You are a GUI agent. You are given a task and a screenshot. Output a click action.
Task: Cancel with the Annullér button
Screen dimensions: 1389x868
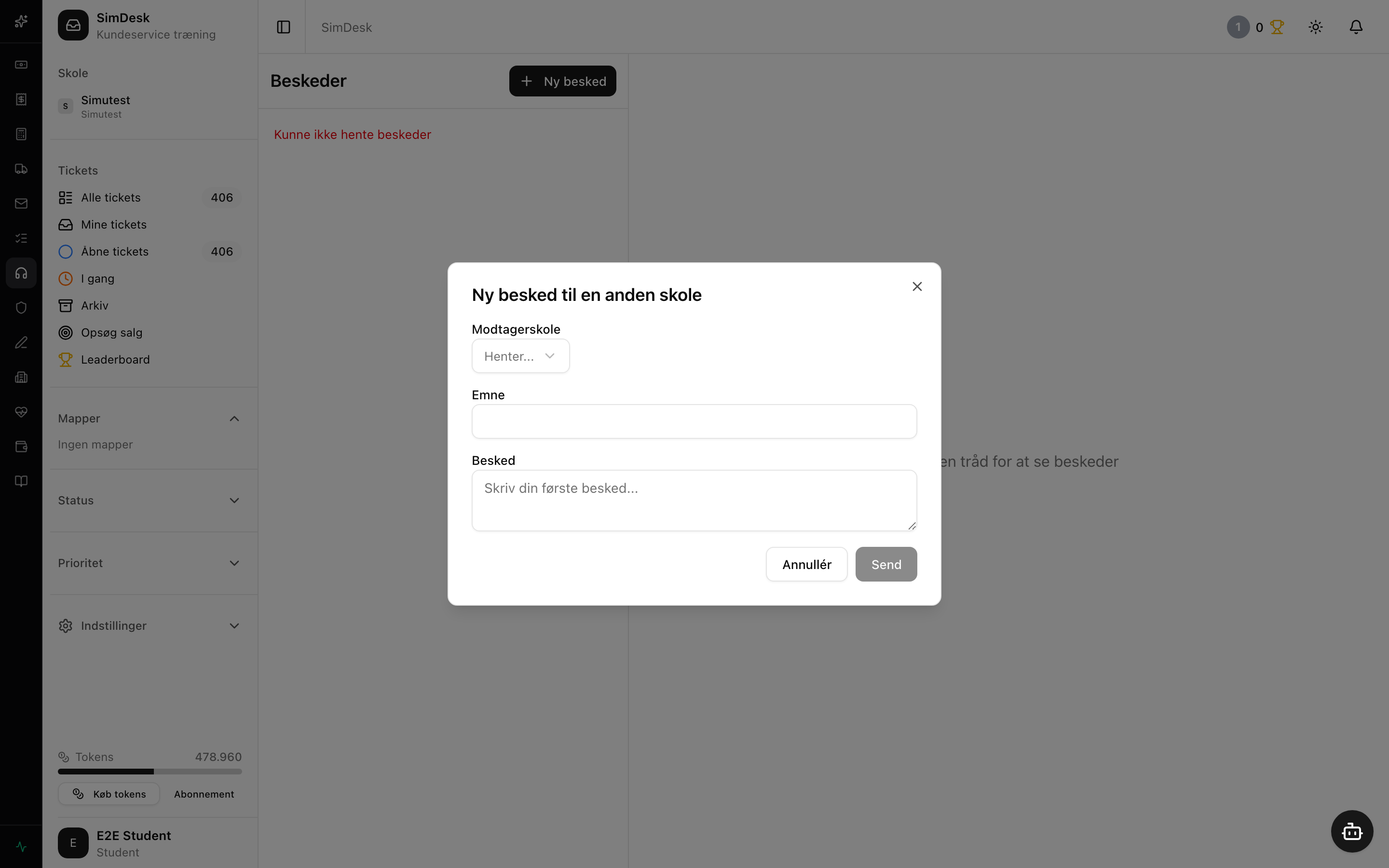(806, 564)
